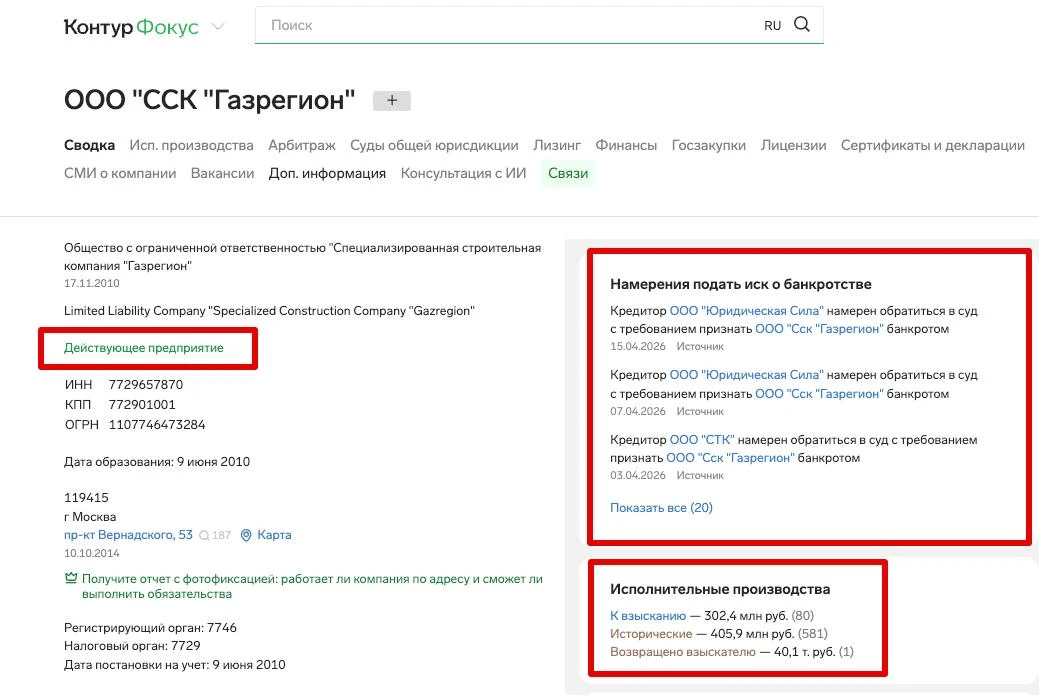Image resolution: width=1039 pixels, height=695 pixels.
Task: Click the crown icon by photo report offer
Action: click(x=71, y=579)
